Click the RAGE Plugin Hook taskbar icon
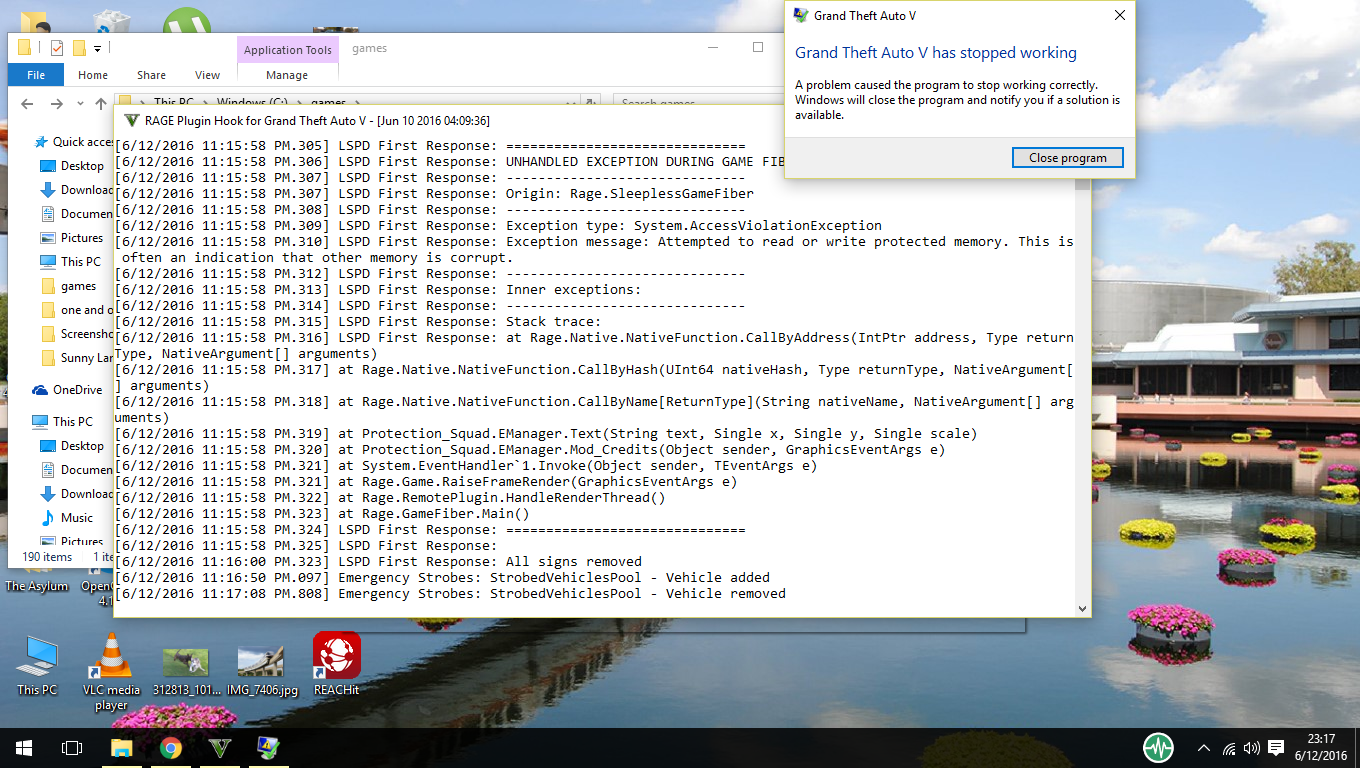Viewport: 1360px width, 768px height. [x=219, y=748]
